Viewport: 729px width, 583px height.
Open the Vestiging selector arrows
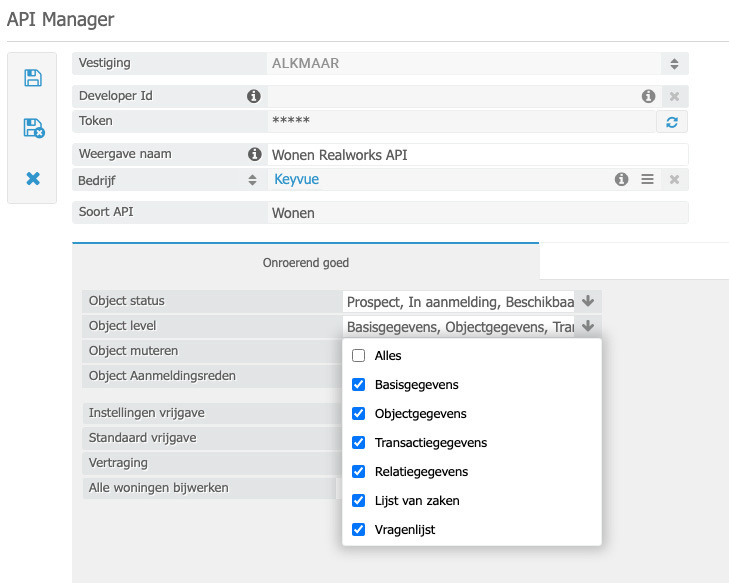pos(674,64)
